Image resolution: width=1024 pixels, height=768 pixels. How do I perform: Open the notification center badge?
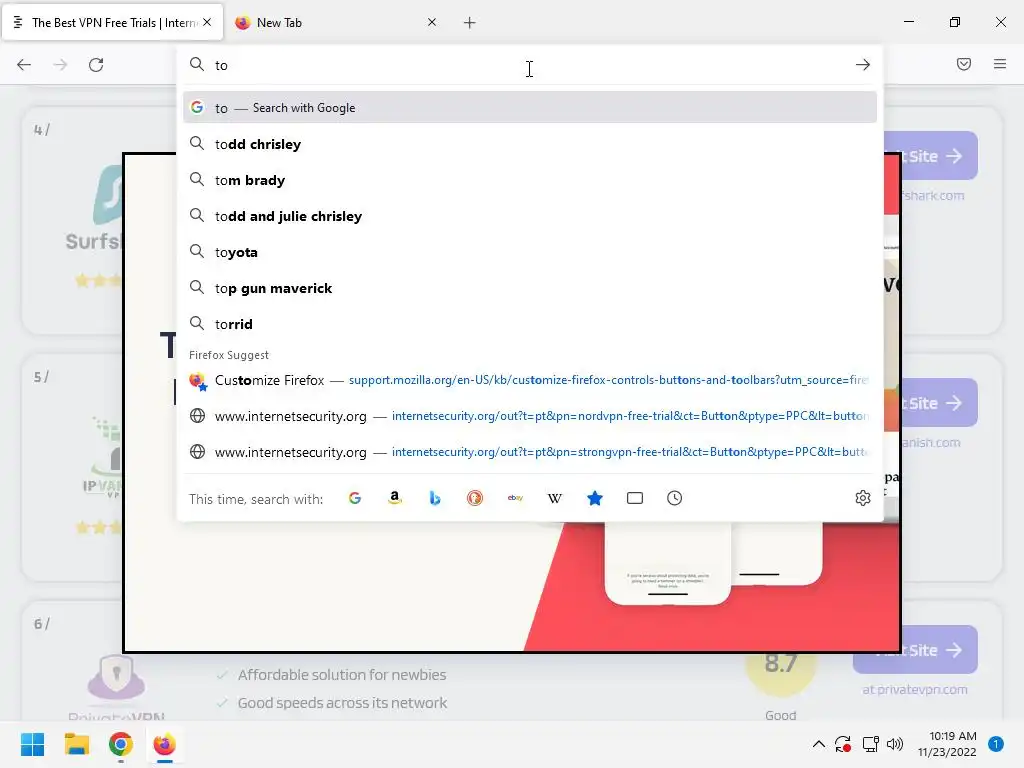click(x=996, y=744)
